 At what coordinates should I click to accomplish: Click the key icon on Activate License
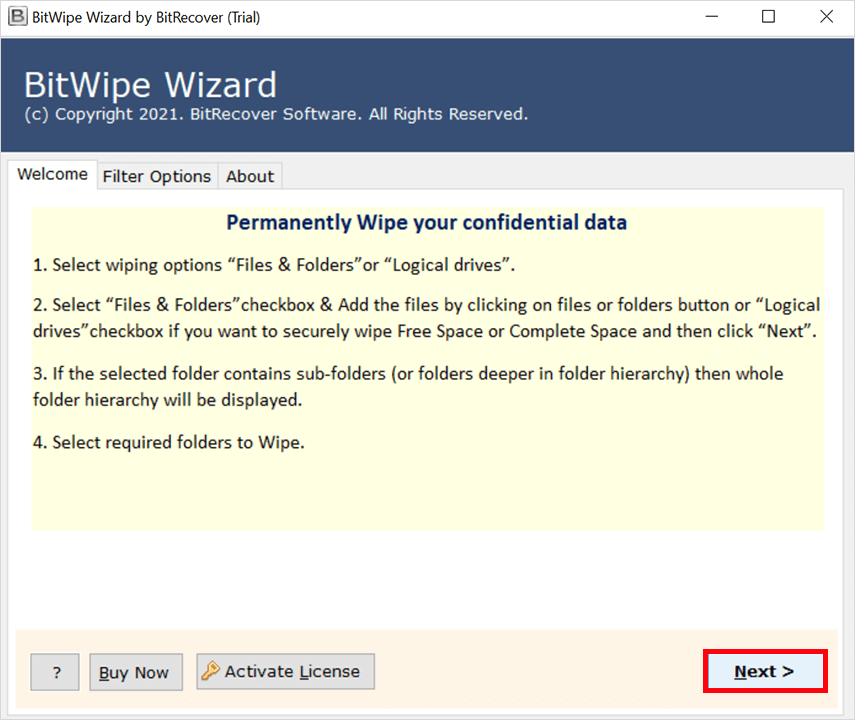(x=210, y=672)
